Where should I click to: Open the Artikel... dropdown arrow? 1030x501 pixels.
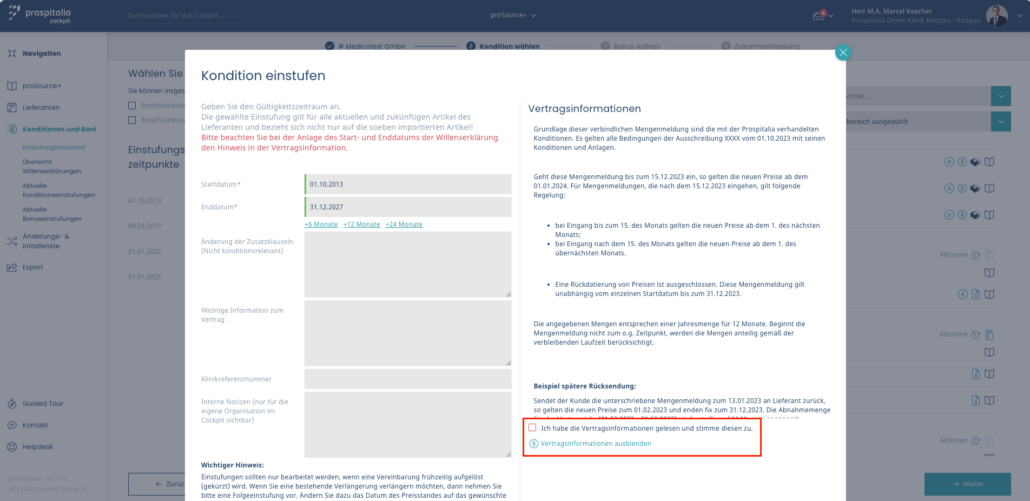point(1001,96)
